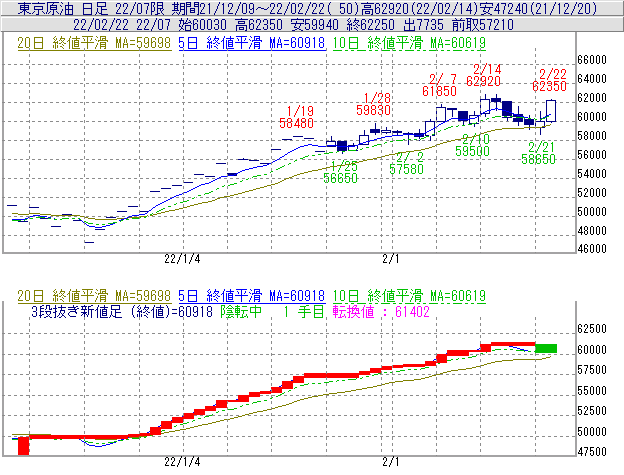Click the latest white candlestick on 2/22
The image size is (624, 475).
551,111
